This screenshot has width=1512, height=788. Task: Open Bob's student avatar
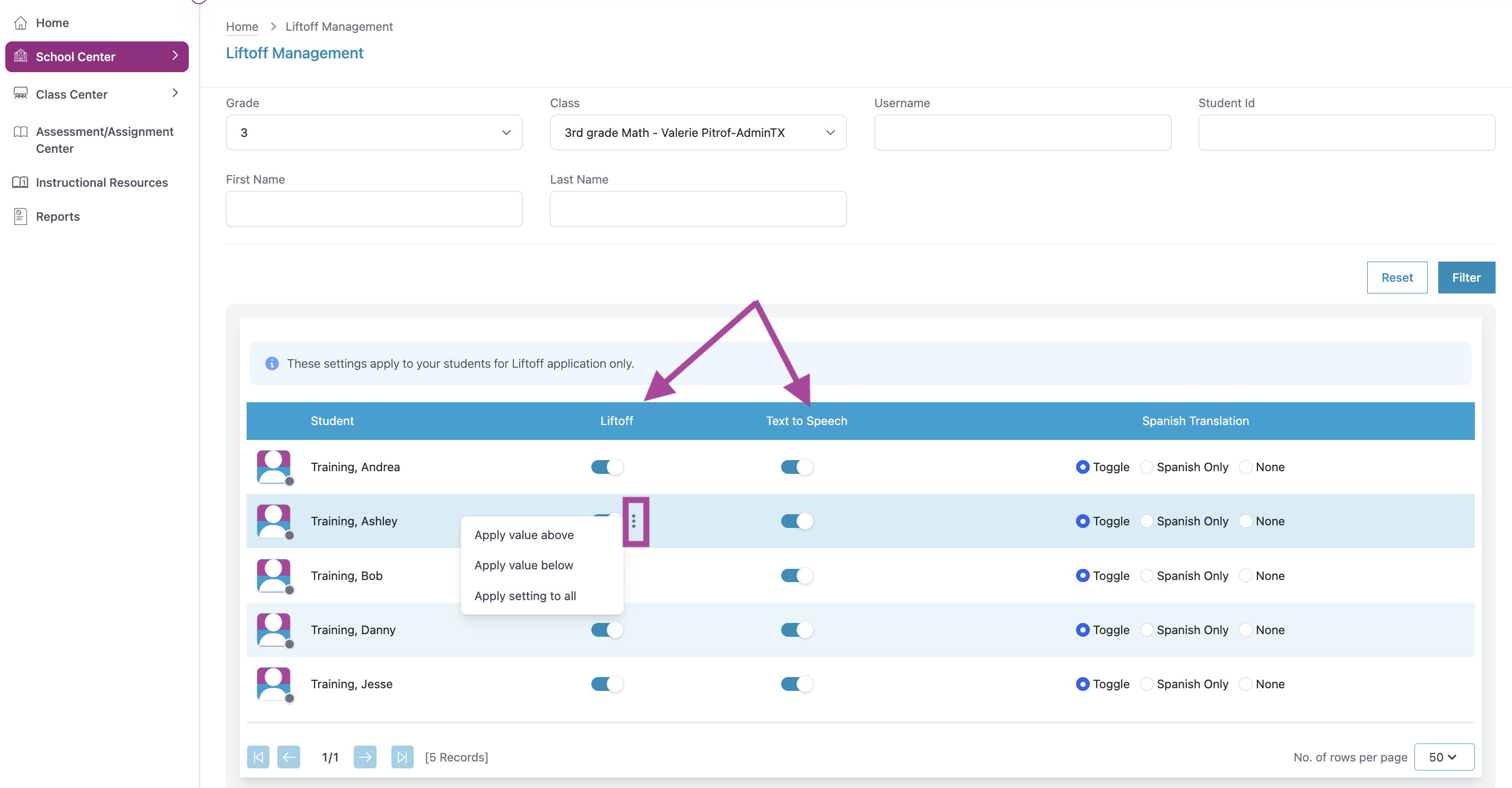pyautogui.click(x=274, y=575)
